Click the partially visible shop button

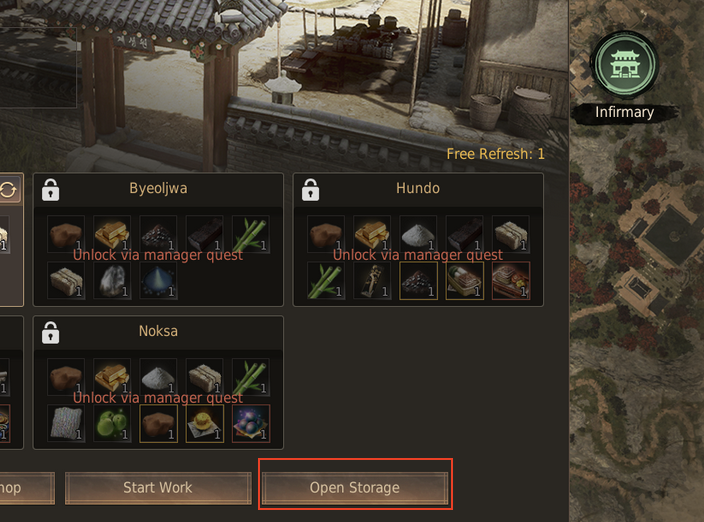27,488
